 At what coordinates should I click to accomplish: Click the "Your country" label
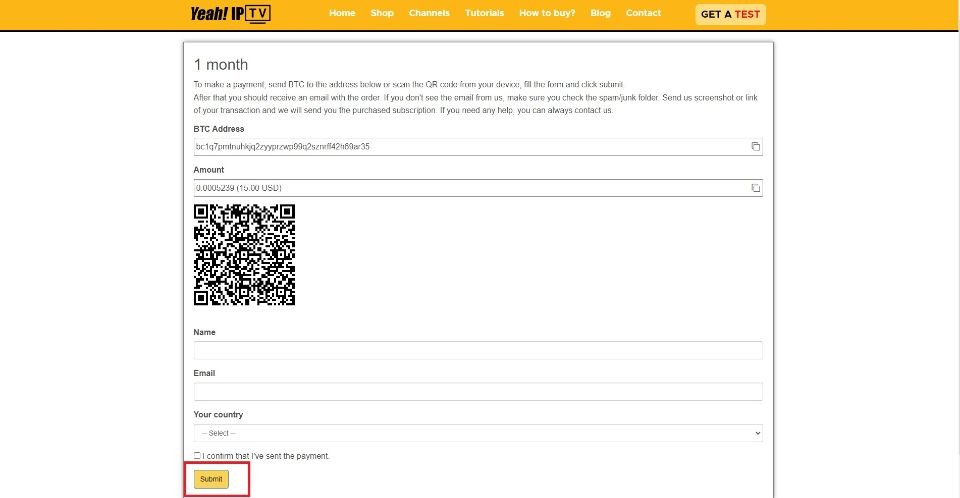point(218,415)
